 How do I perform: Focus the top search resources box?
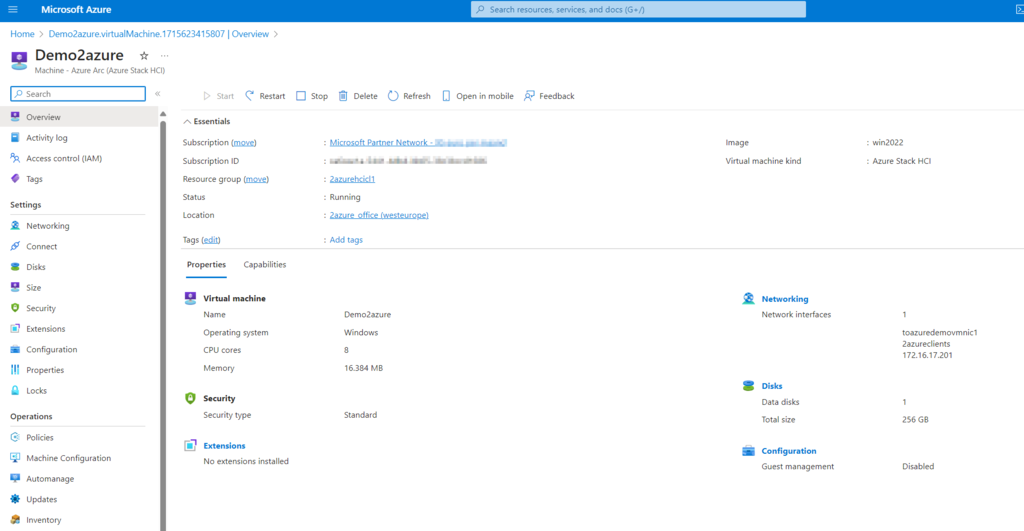click(638, 9)
